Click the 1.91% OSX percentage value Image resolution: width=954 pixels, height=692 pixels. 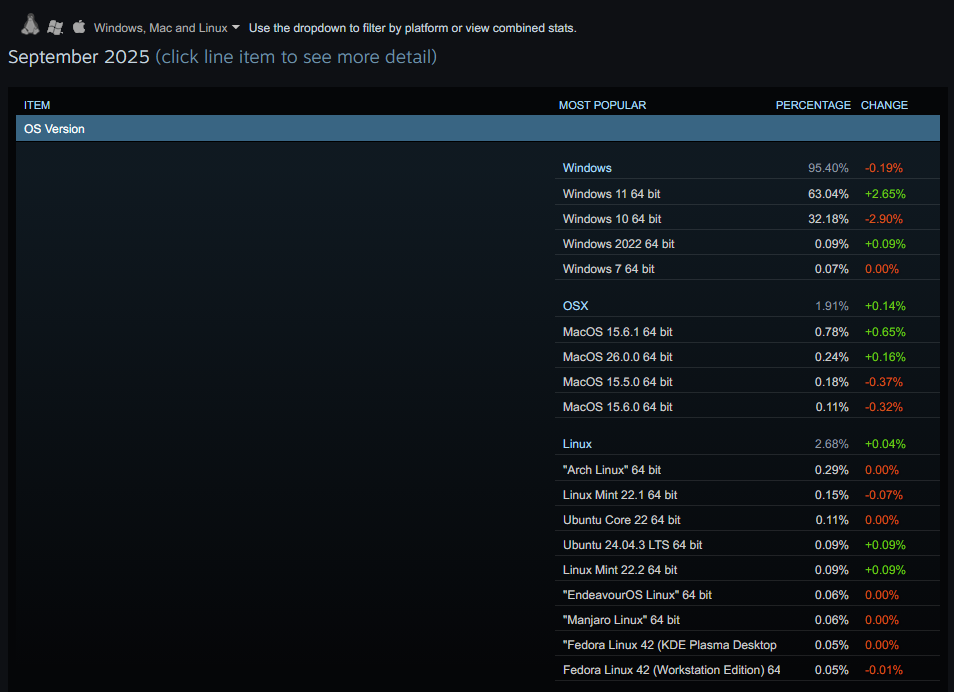tap(832, 306)
